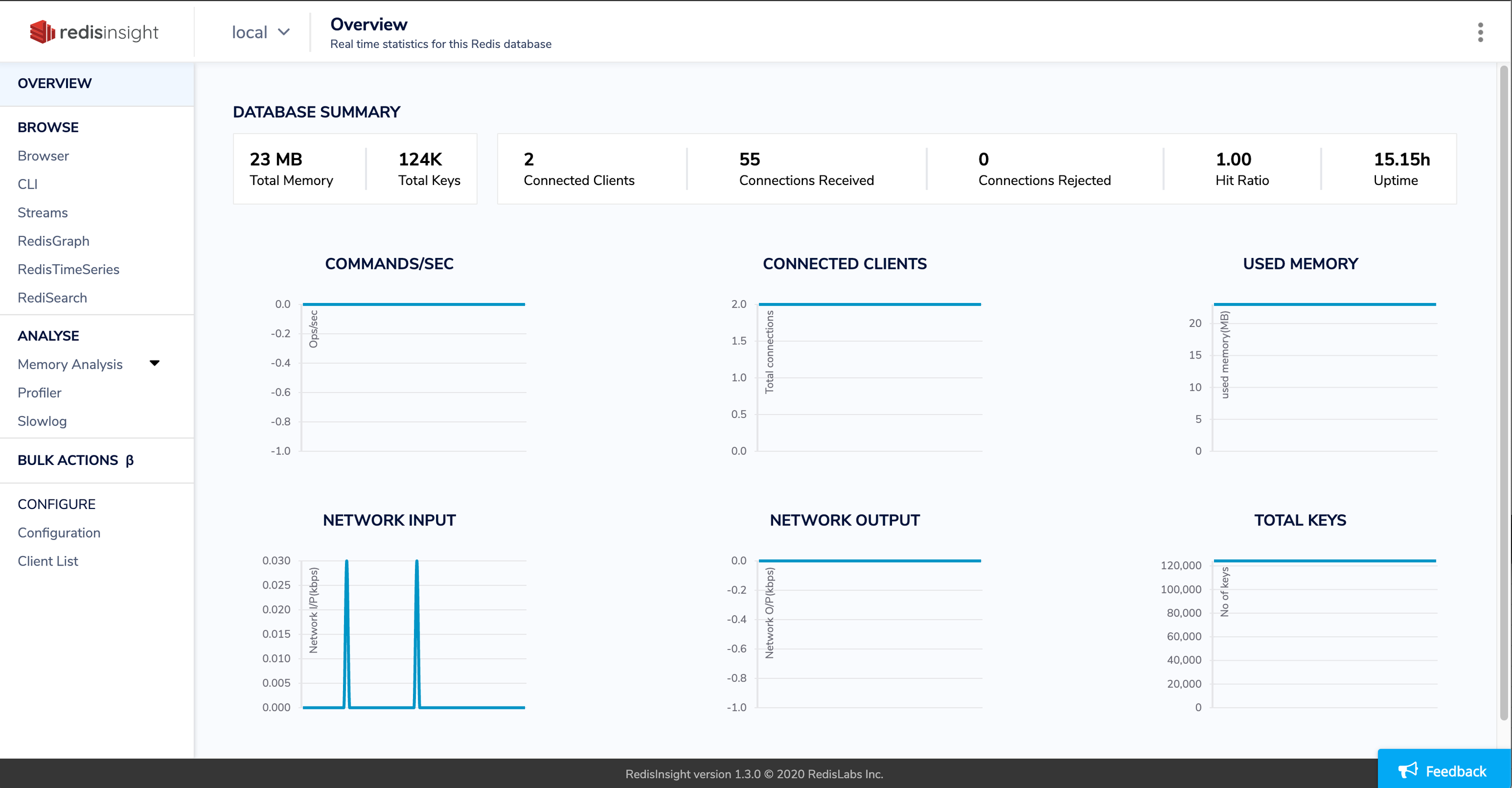Image resolution: width=1512 pixels, height=788 pixels.
Task: Open RediSearch page
Action: click(x=52, y=297)
